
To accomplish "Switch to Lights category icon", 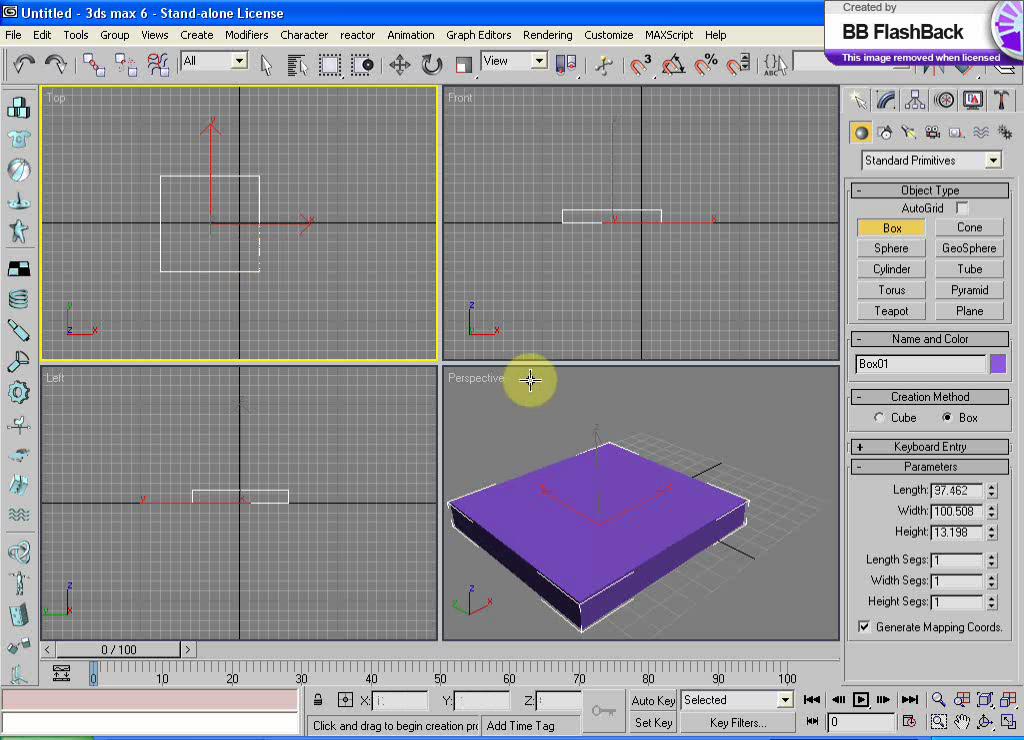I will pyautogui.click(x=908, y=133).
